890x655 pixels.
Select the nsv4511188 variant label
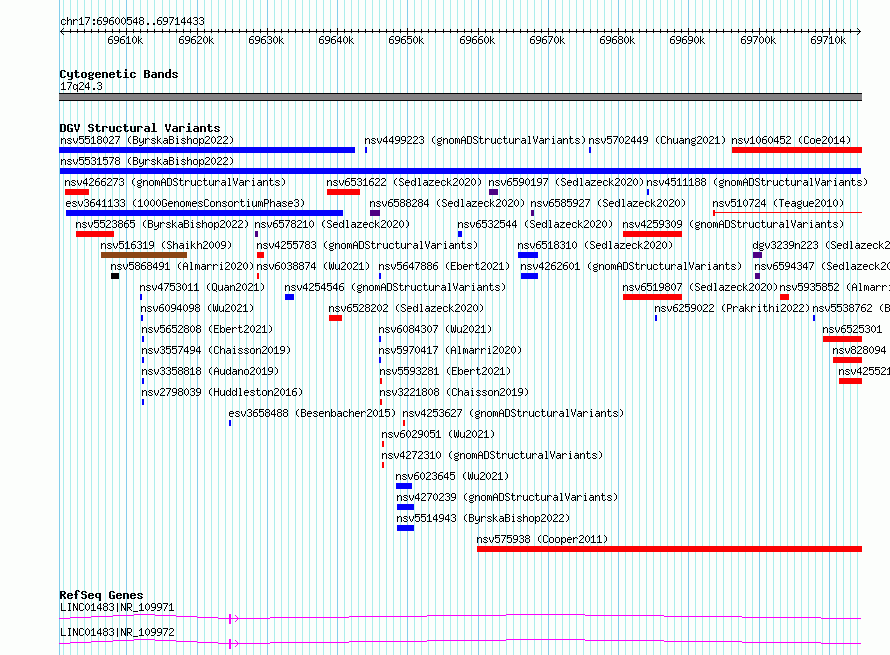coord(757,182)
